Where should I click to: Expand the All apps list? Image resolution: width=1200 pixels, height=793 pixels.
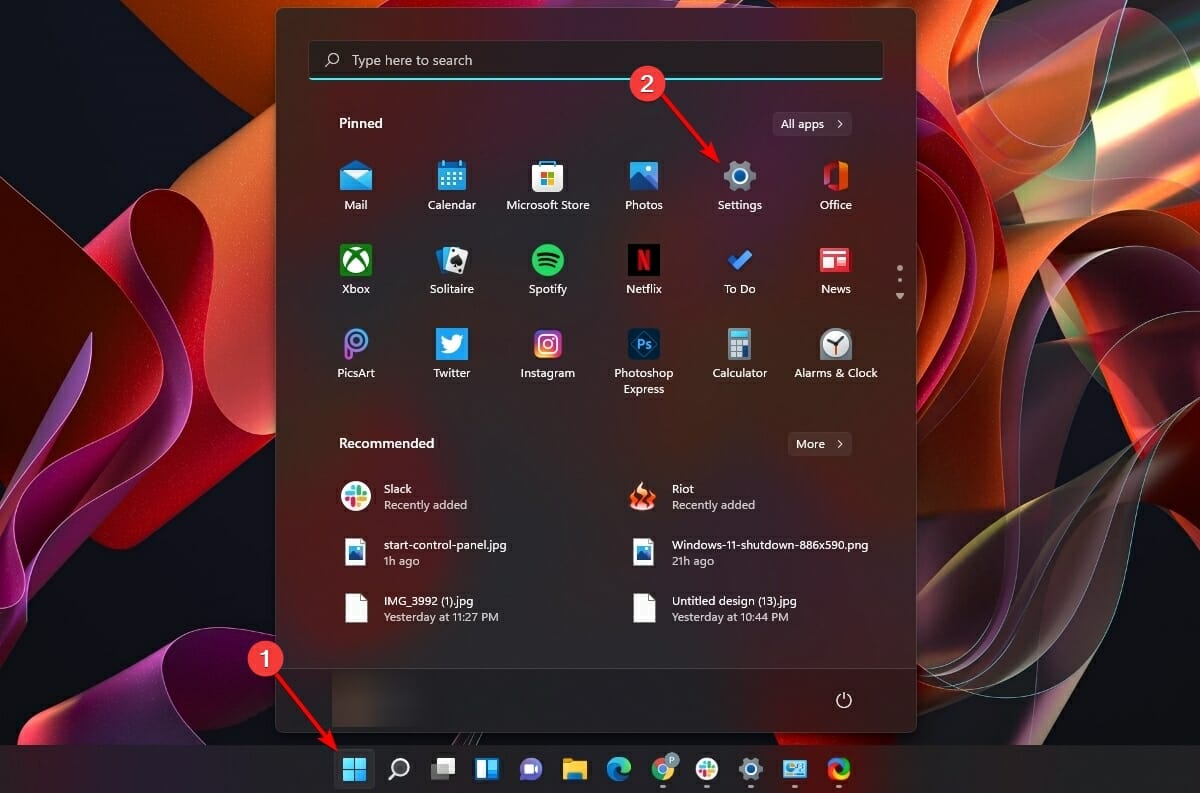pos(812,124)
